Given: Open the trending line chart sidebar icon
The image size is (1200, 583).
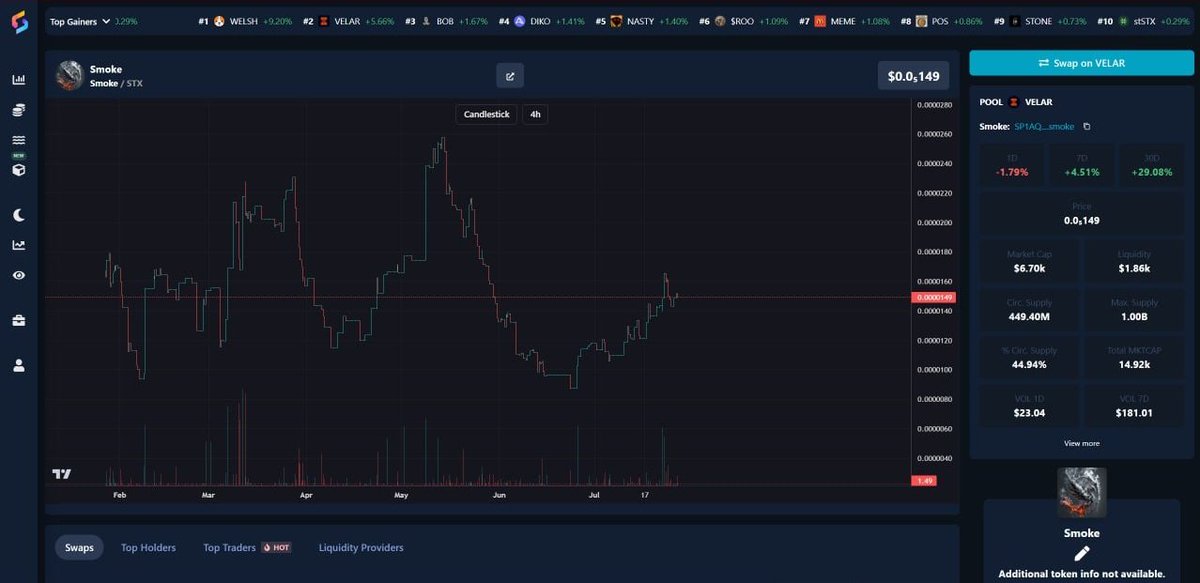Looking at the screenshot, I should pos(19,245).
